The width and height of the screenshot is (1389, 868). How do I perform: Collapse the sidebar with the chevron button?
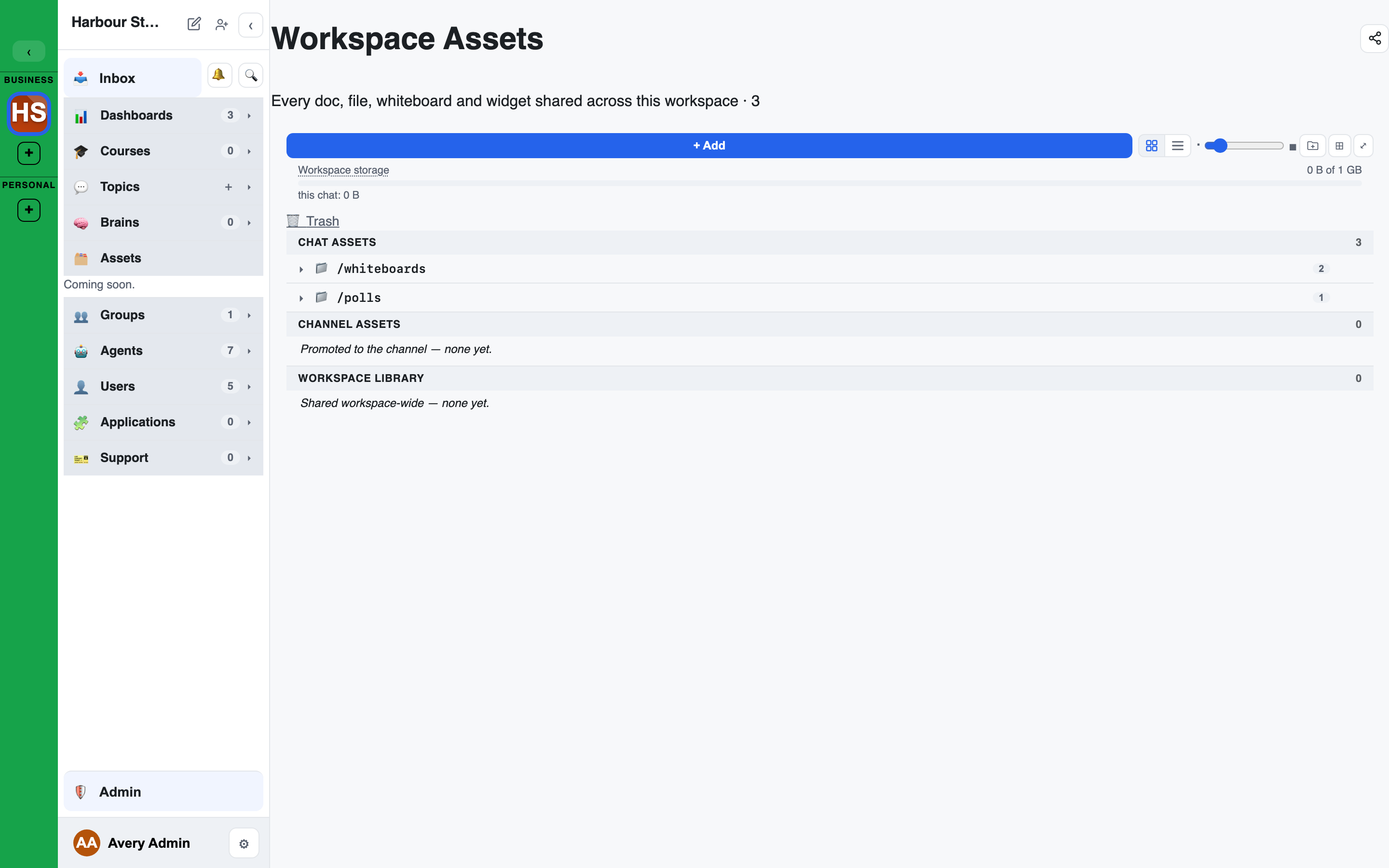click(x=251, y=25)
